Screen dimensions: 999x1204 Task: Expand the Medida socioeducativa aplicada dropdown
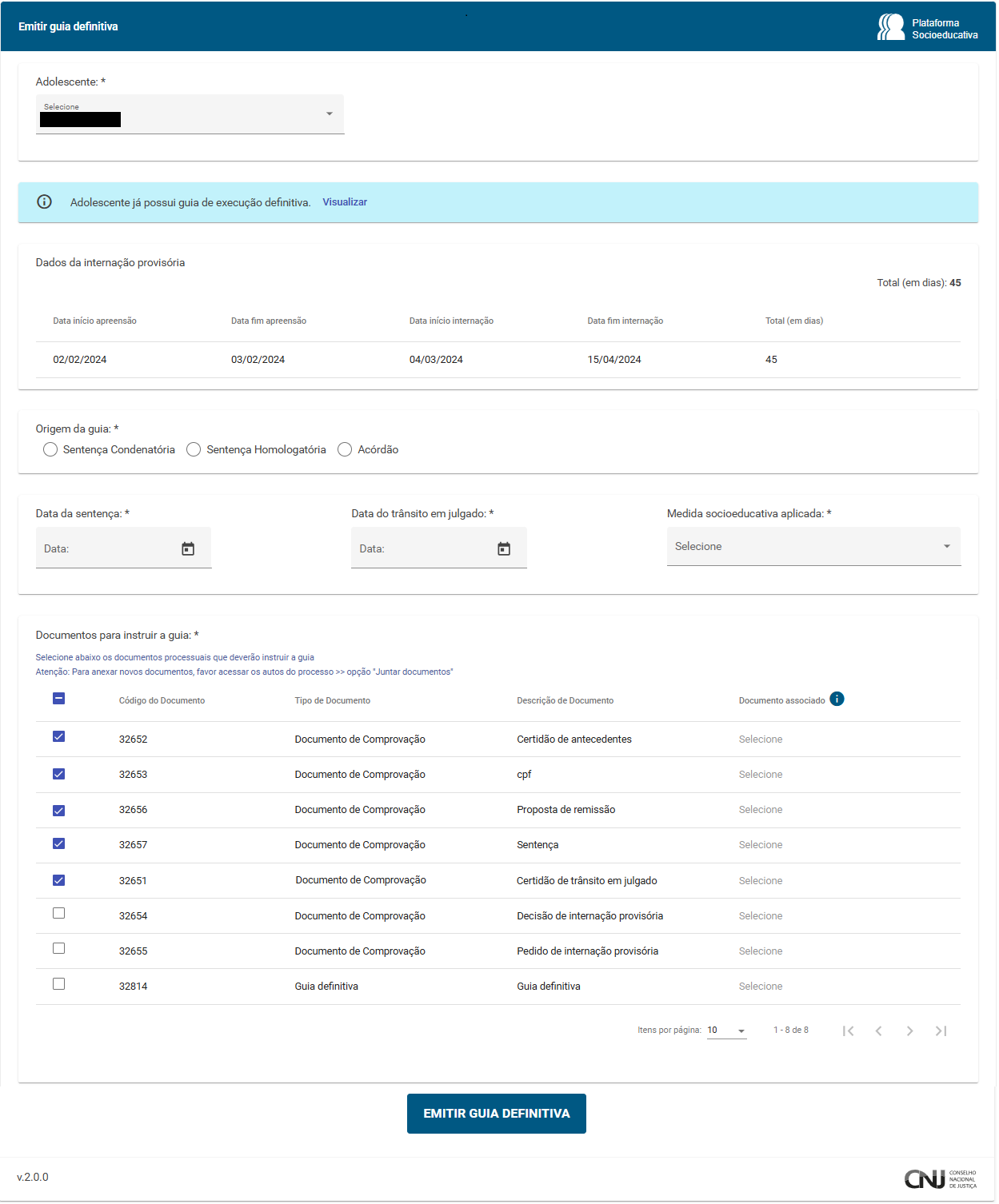813,547
